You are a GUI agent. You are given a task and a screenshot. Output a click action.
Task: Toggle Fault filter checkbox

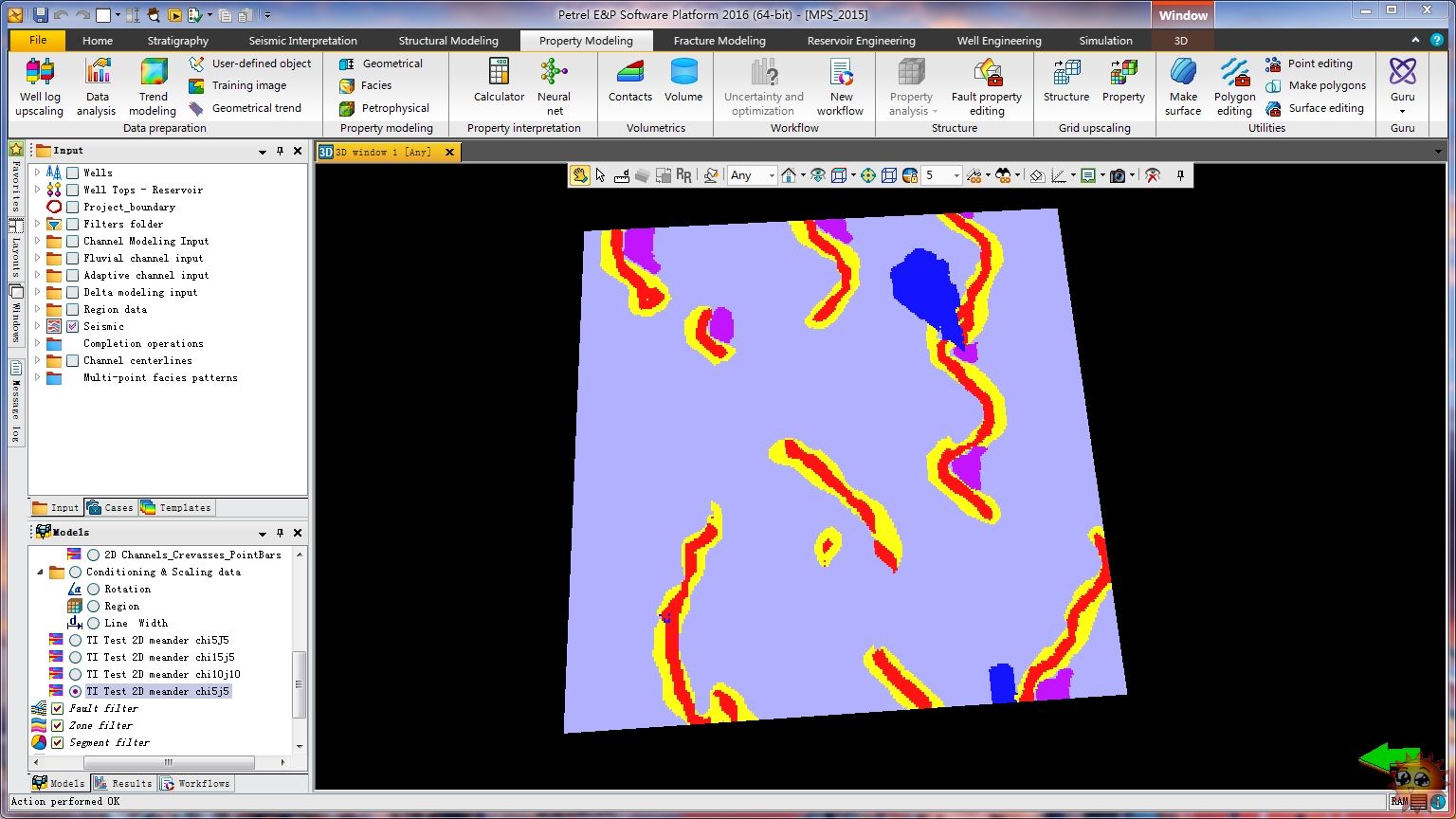pos(57,708)
